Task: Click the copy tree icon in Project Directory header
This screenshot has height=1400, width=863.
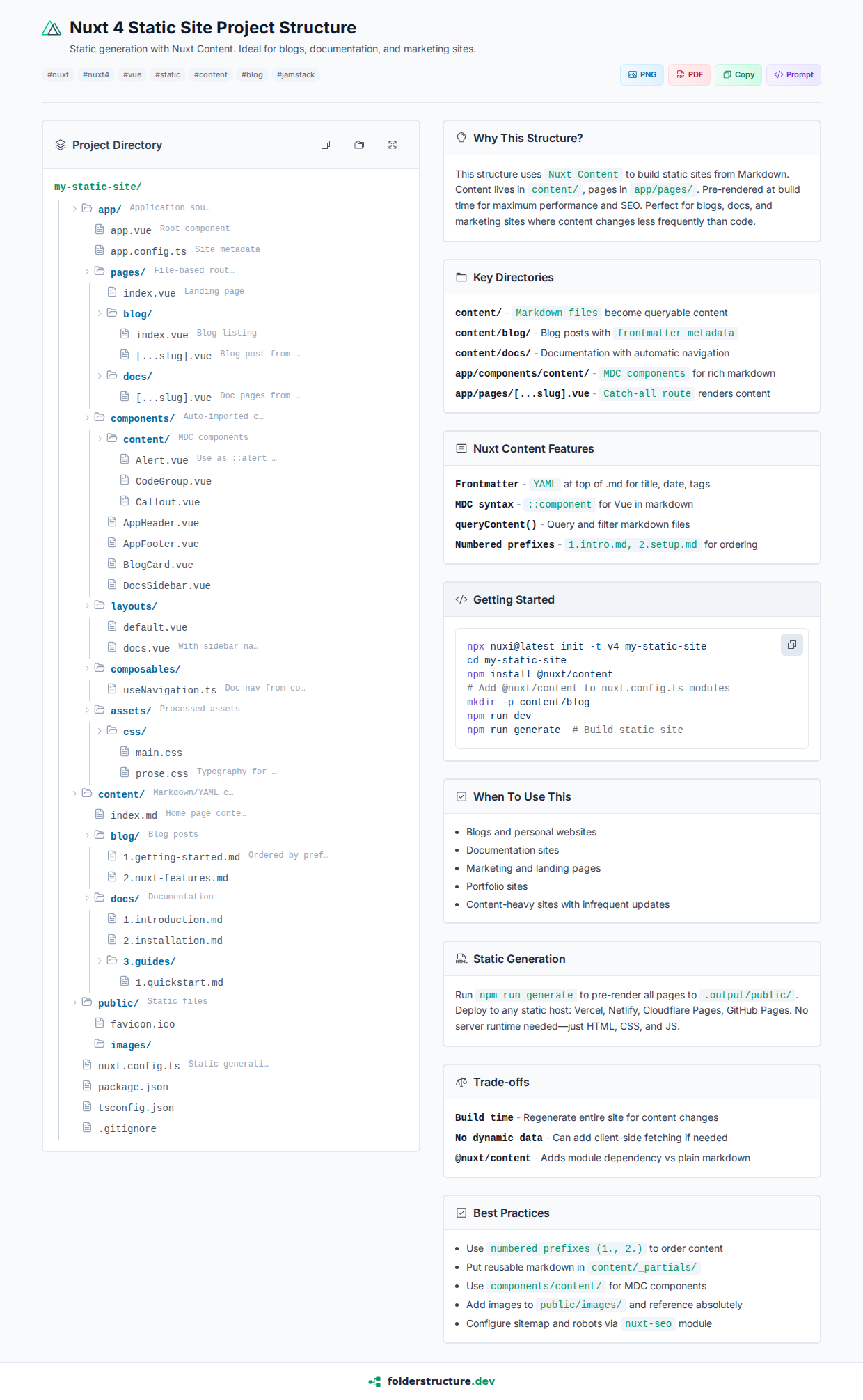Action: [x=326, y=145]
